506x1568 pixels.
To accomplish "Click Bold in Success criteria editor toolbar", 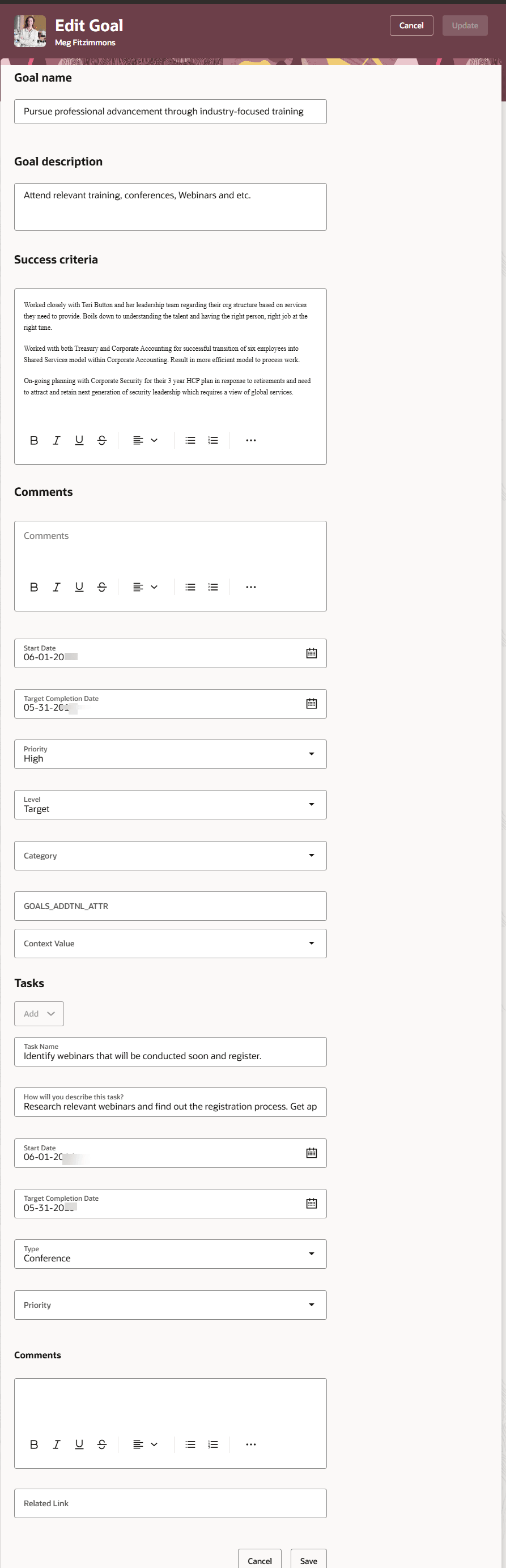I will coord(34,440).
